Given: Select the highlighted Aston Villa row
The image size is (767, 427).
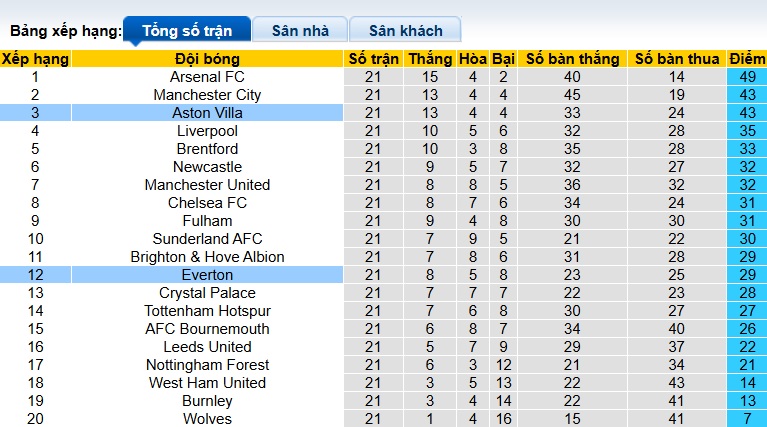Looking at the screenshot, I should (207, 113).
